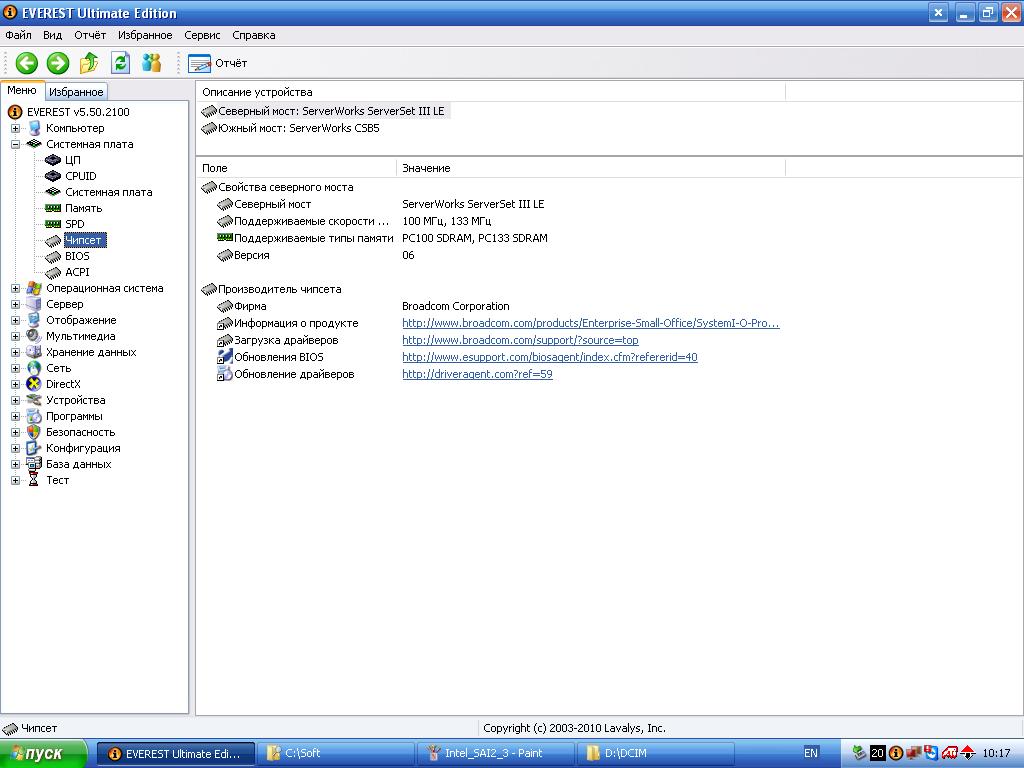Switch to the D:\DCIM taskbar window
This screenshot has height=768, width=1024.
coord(656,754)
